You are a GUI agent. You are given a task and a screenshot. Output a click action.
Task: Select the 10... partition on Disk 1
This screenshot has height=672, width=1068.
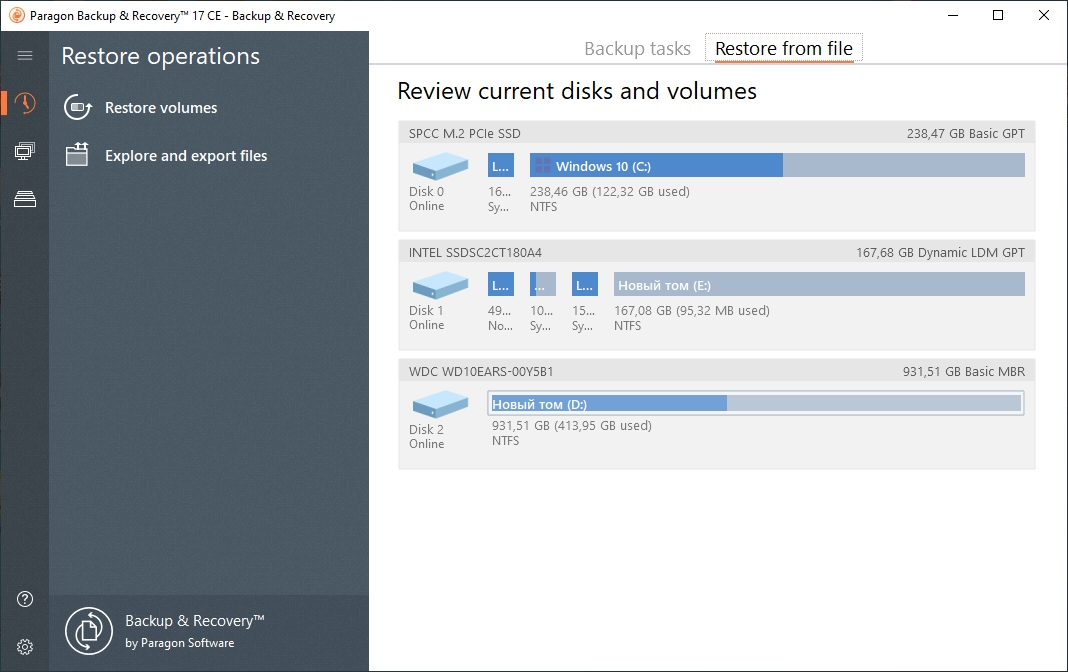click(543, 285)
